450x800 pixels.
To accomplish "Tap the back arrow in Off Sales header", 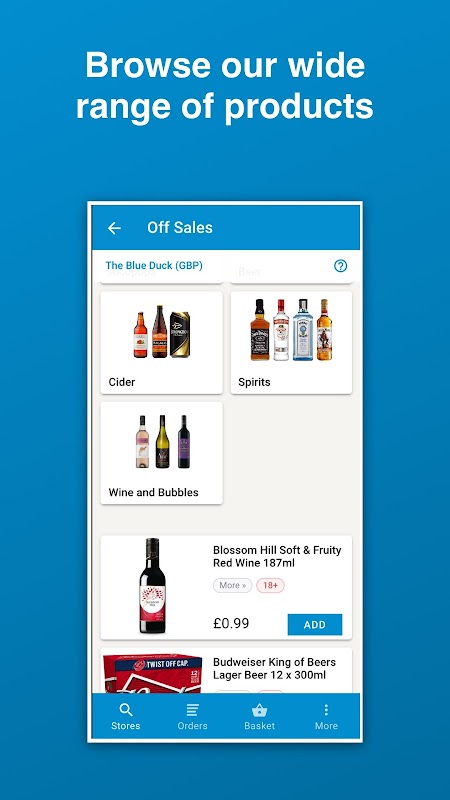I will click(x=114, y=228).
